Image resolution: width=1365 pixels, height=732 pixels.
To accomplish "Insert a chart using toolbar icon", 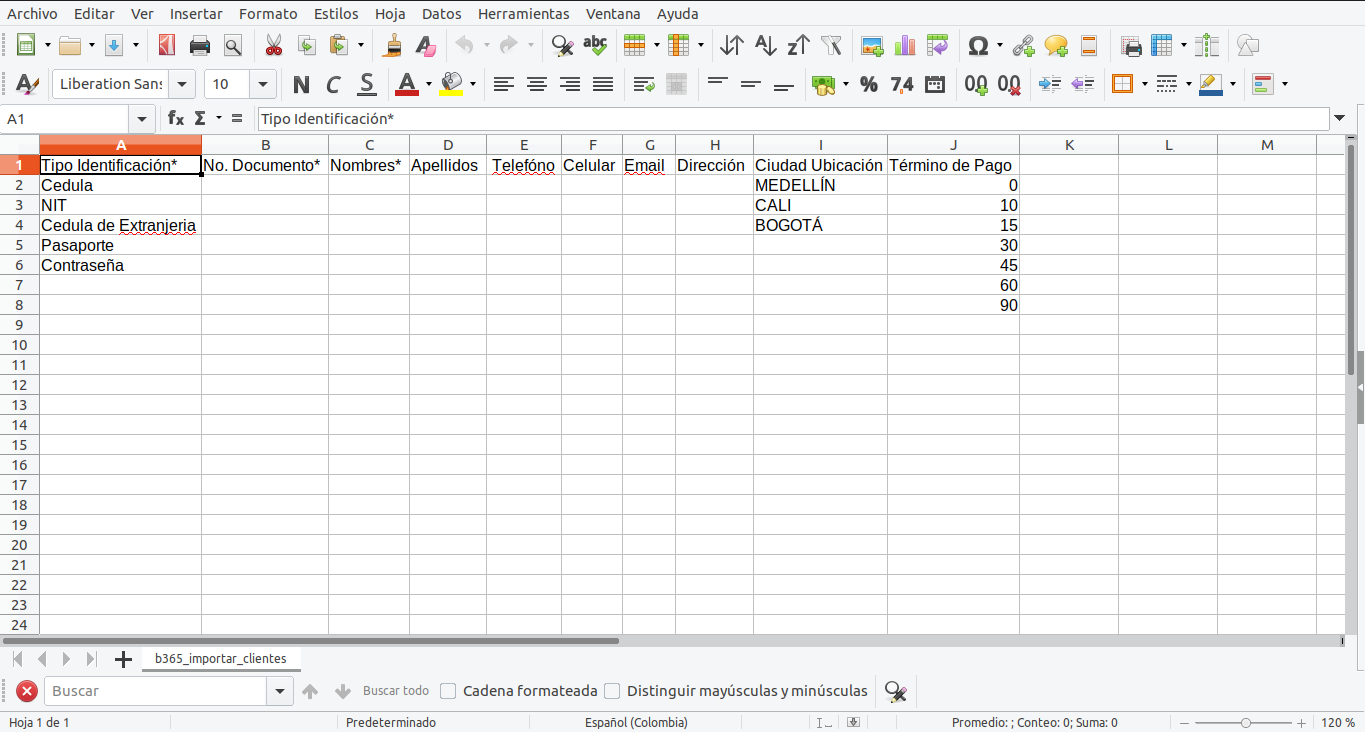I will [905, 45].
